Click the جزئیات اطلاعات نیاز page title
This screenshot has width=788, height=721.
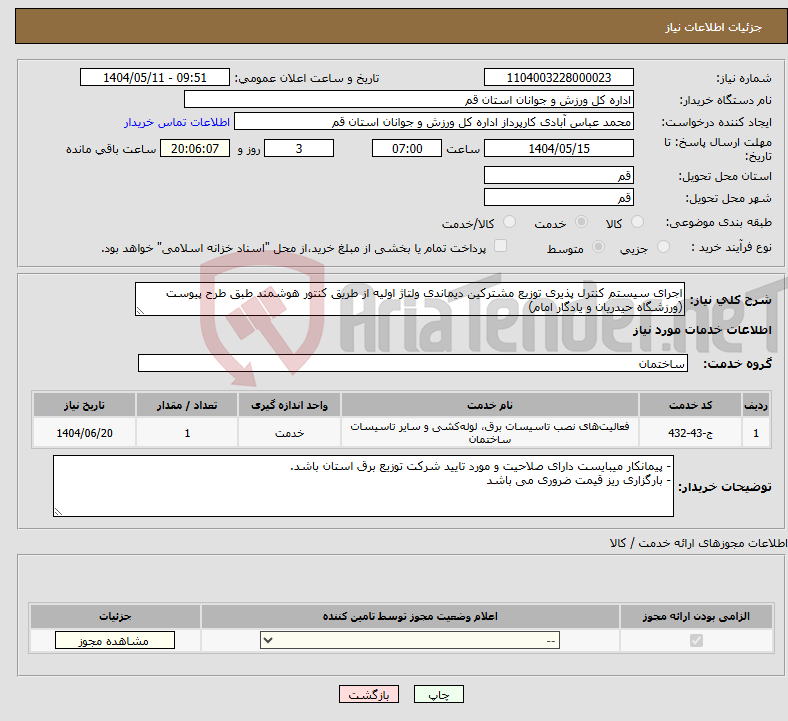pos(714,27)
